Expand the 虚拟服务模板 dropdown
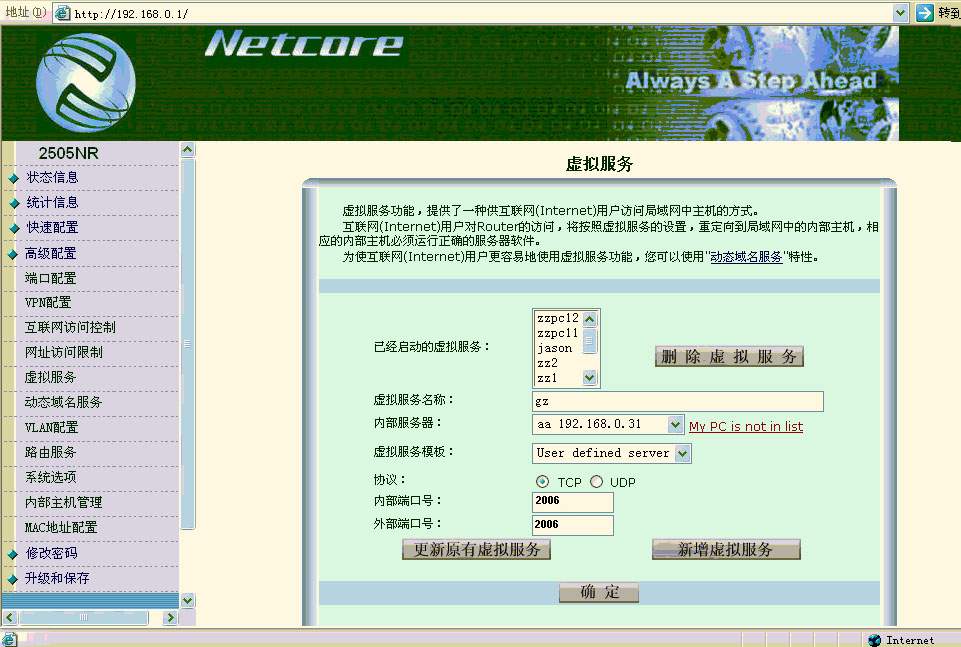The width and height of the screenshot is (961, 647). 683,453
